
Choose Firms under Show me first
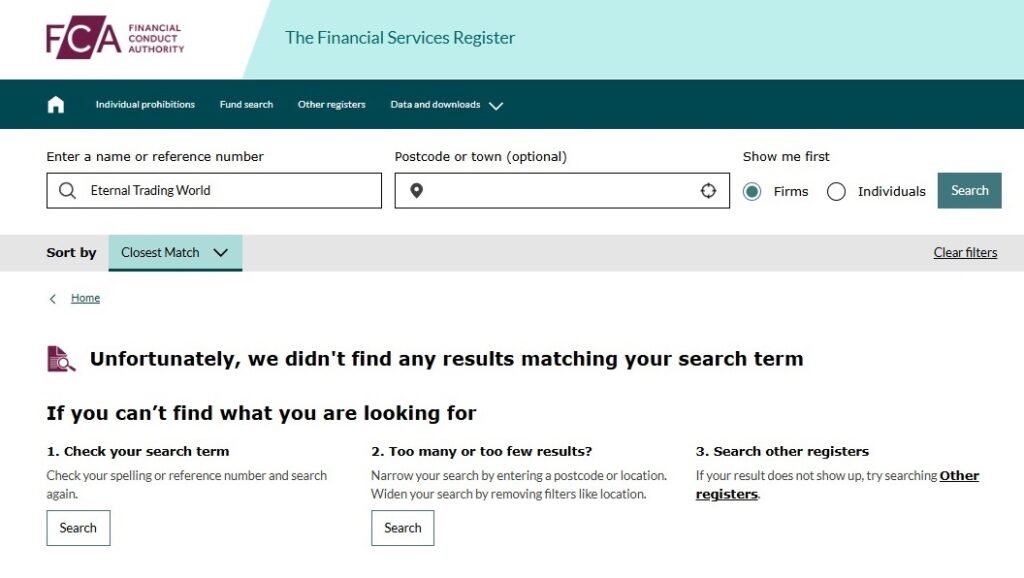click(752, 191)
